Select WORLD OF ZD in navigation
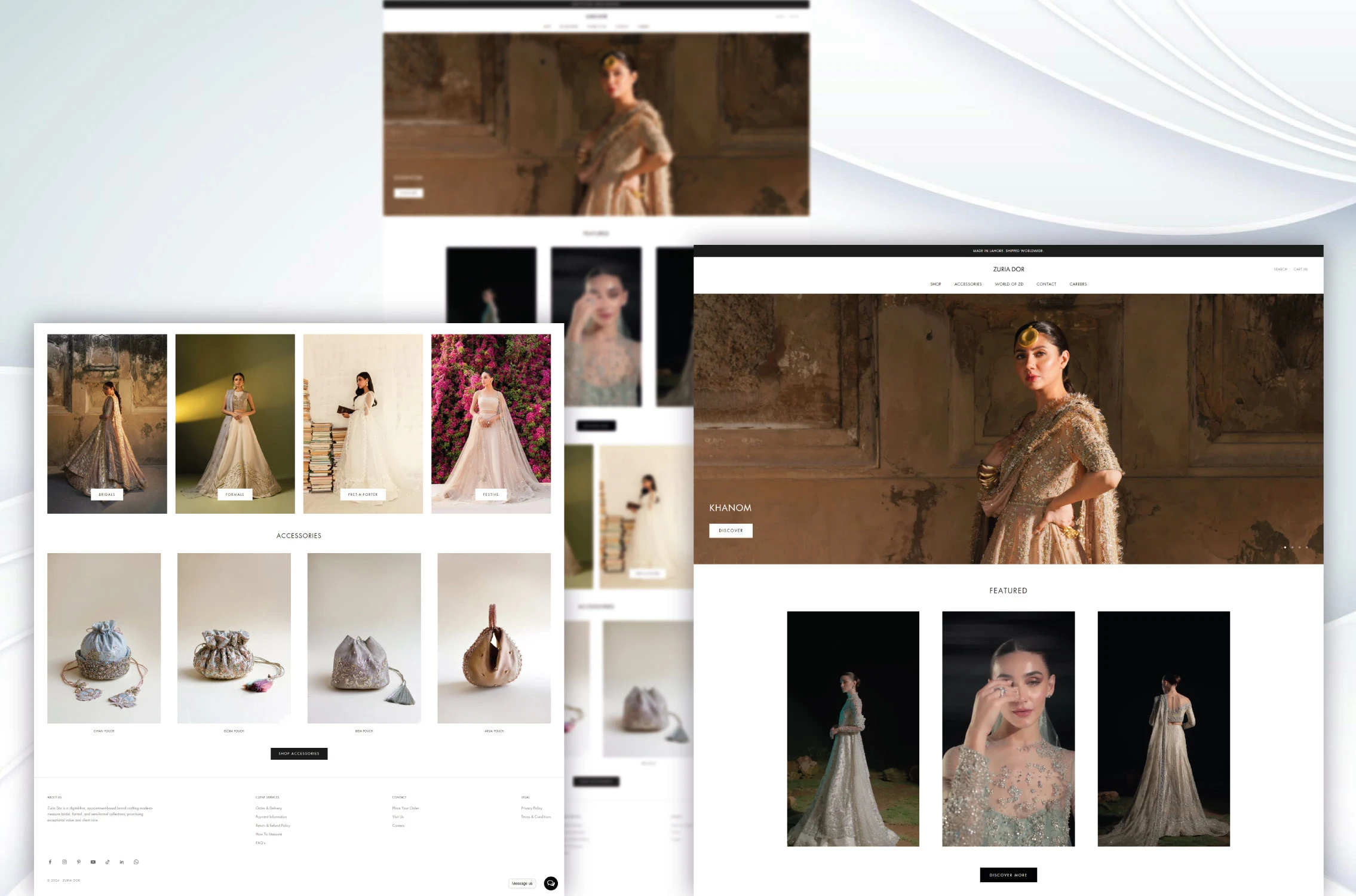This screenshot has height=896, width=1356. 1009,284
